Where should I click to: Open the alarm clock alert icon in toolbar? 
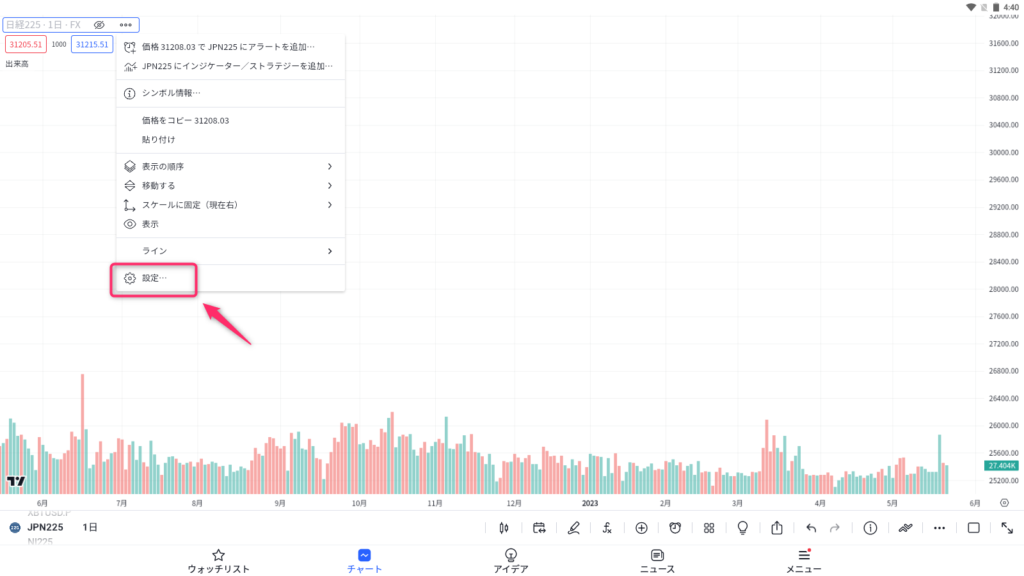tap(675, 528)
